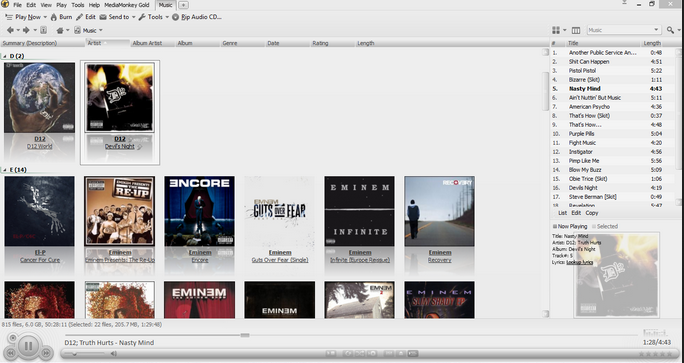Click the Home icon in navigation bar
Image resolution: width=684 pixels, height=363 pixels.
(60, 30)
